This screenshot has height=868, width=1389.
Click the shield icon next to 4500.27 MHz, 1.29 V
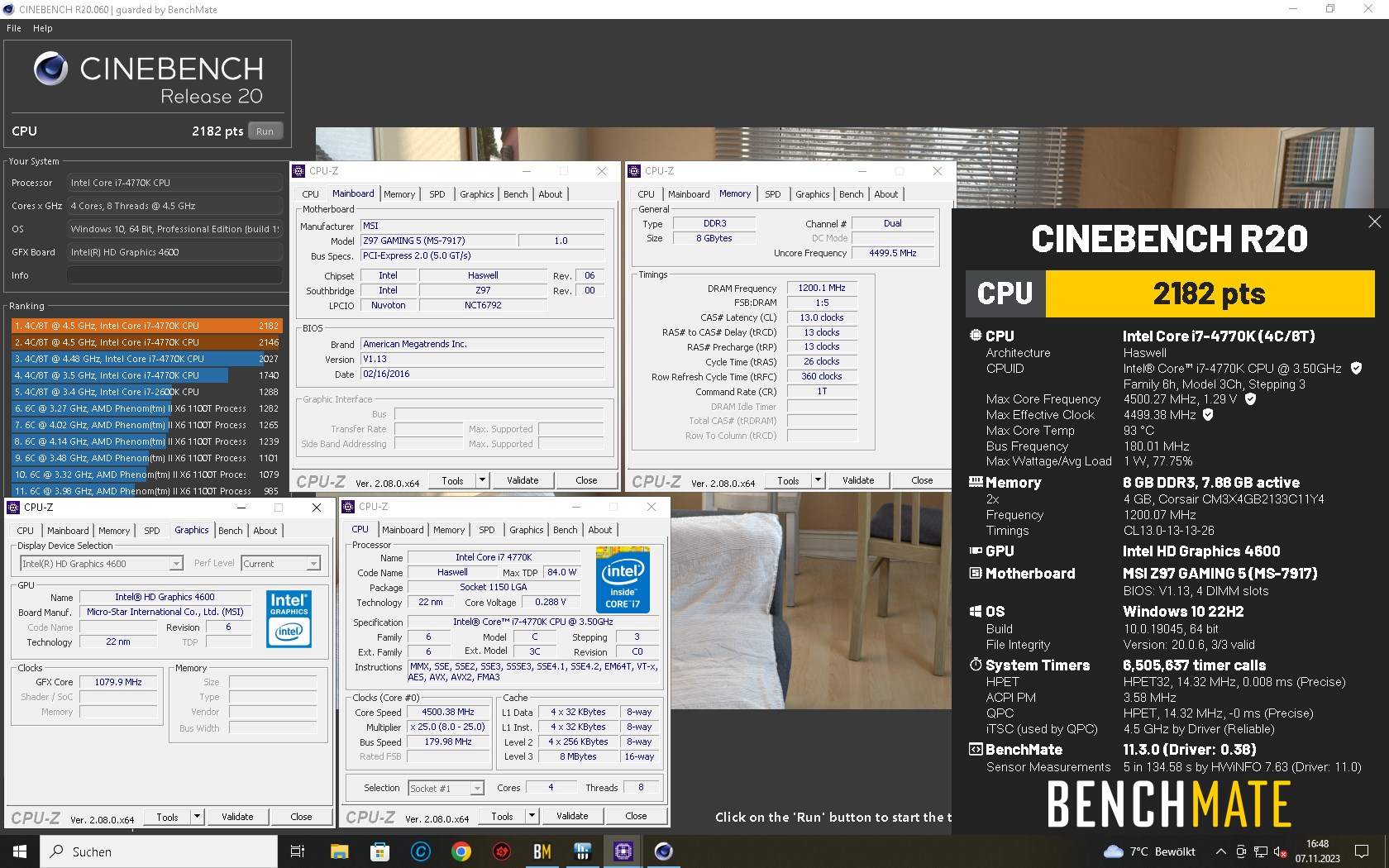coord(1250,399)
